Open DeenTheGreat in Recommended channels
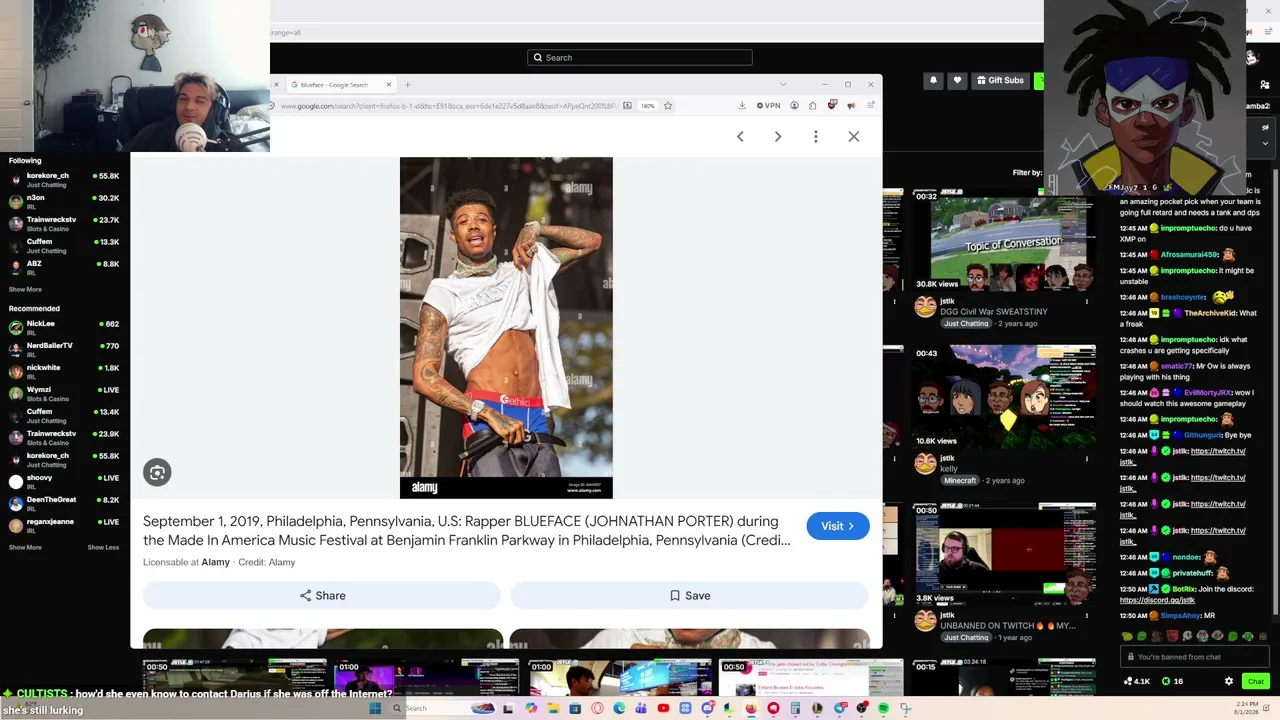The width and height of the screenshot is (1280, 720). [x=65, y=504]
